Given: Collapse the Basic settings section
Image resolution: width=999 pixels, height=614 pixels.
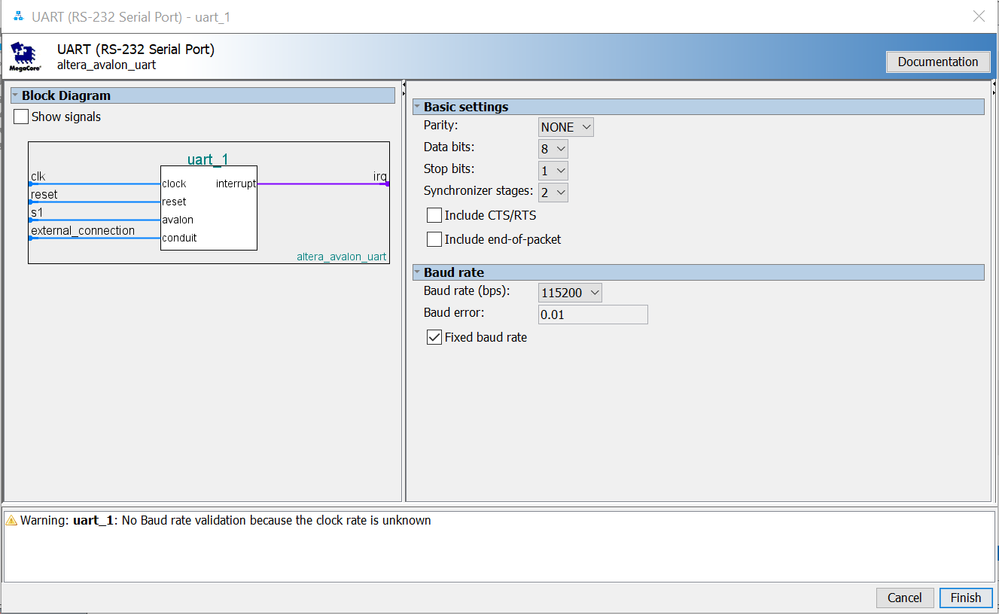Looking at the screenshot, I should (x=418, y=107).
